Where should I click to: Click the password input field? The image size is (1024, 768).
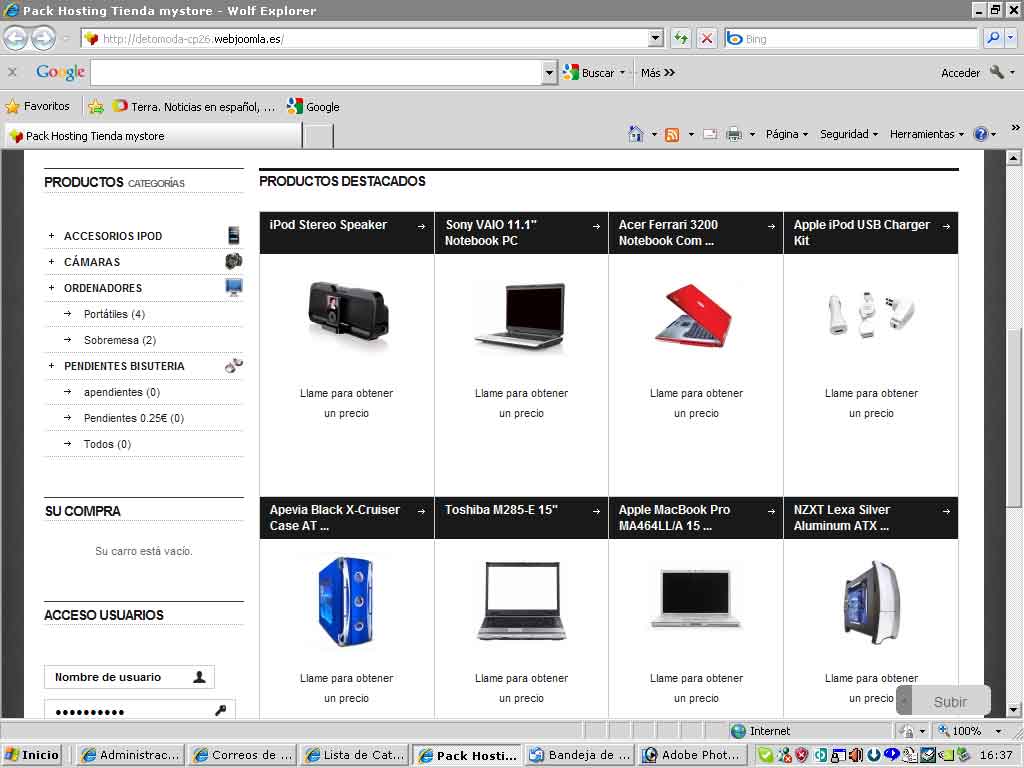click(140, 711)
